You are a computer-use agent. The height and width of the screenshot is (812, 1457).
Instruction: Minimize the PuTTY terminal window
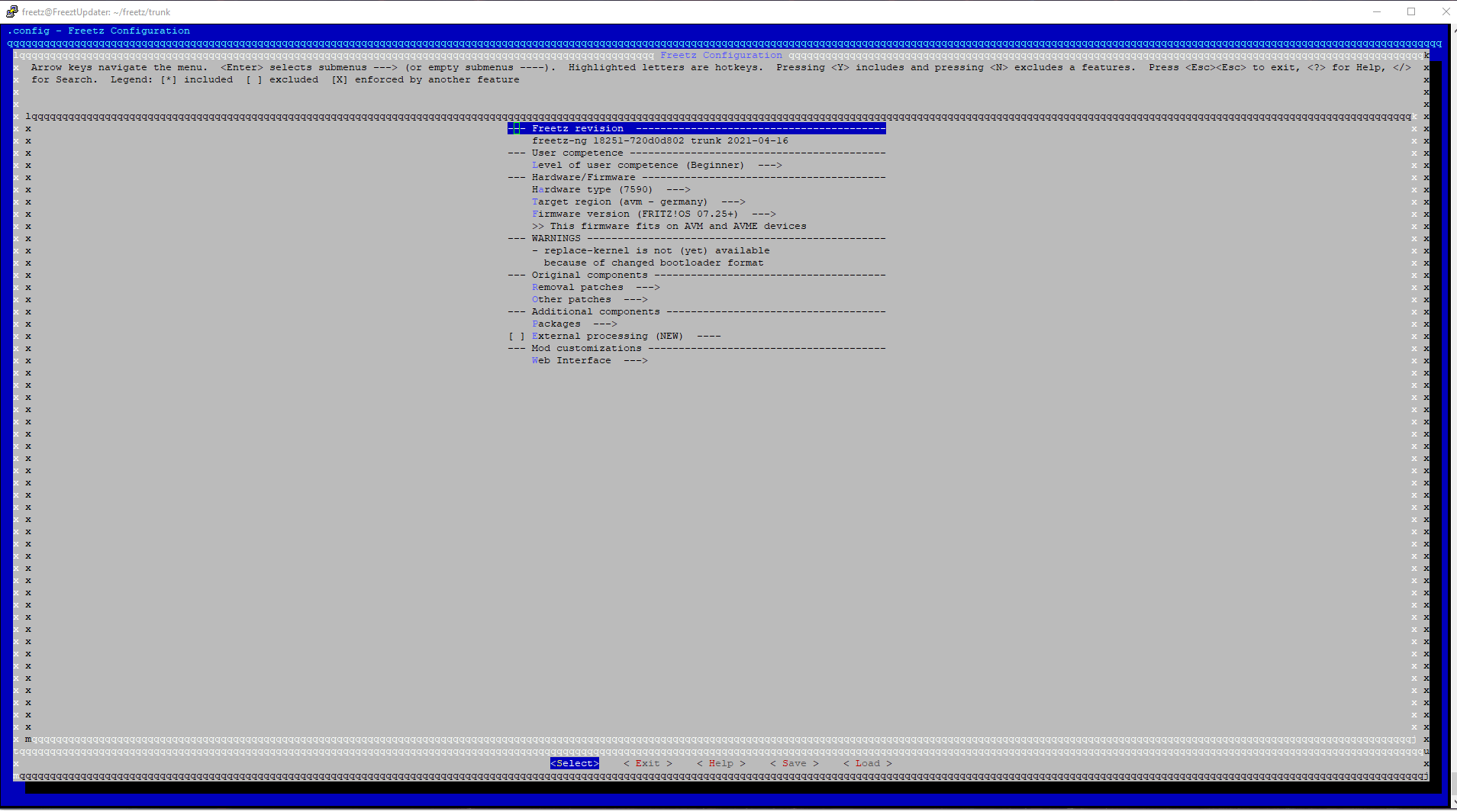point(1377,11)
